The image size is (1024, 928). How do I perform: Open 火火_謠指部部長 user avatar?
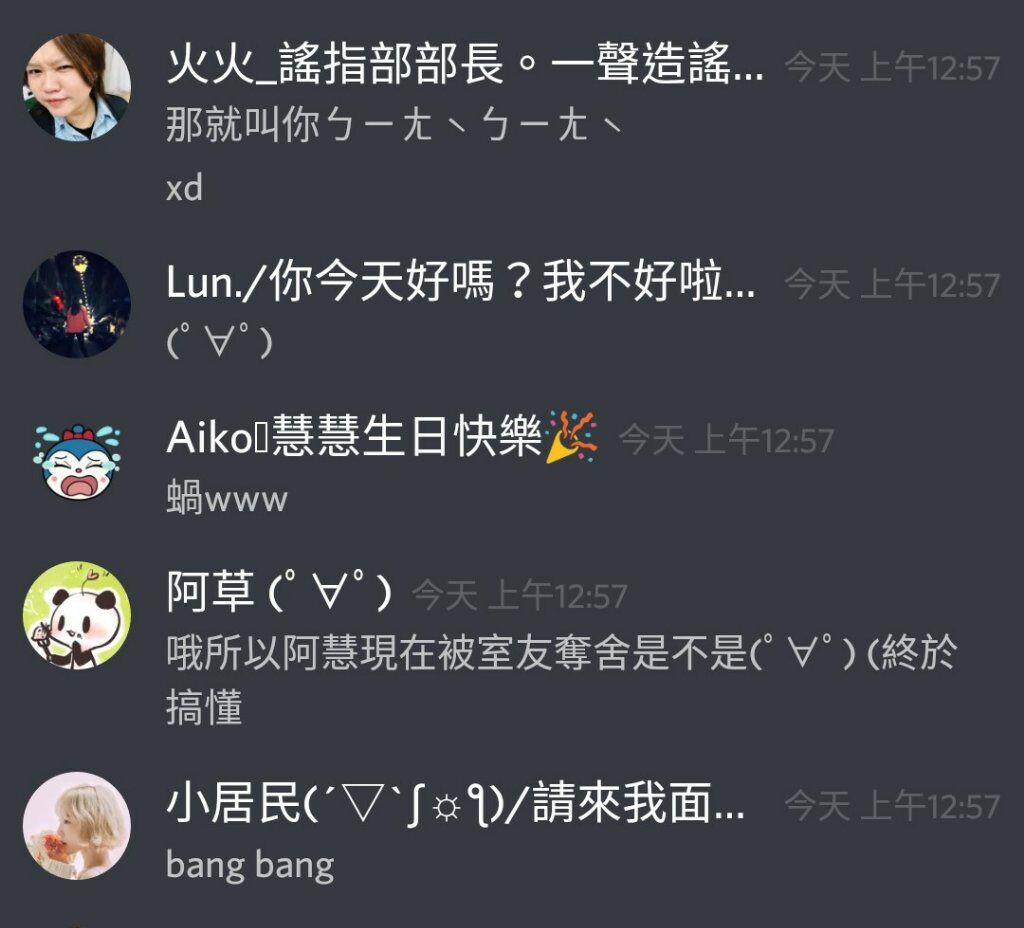click(x=77, y=87)
